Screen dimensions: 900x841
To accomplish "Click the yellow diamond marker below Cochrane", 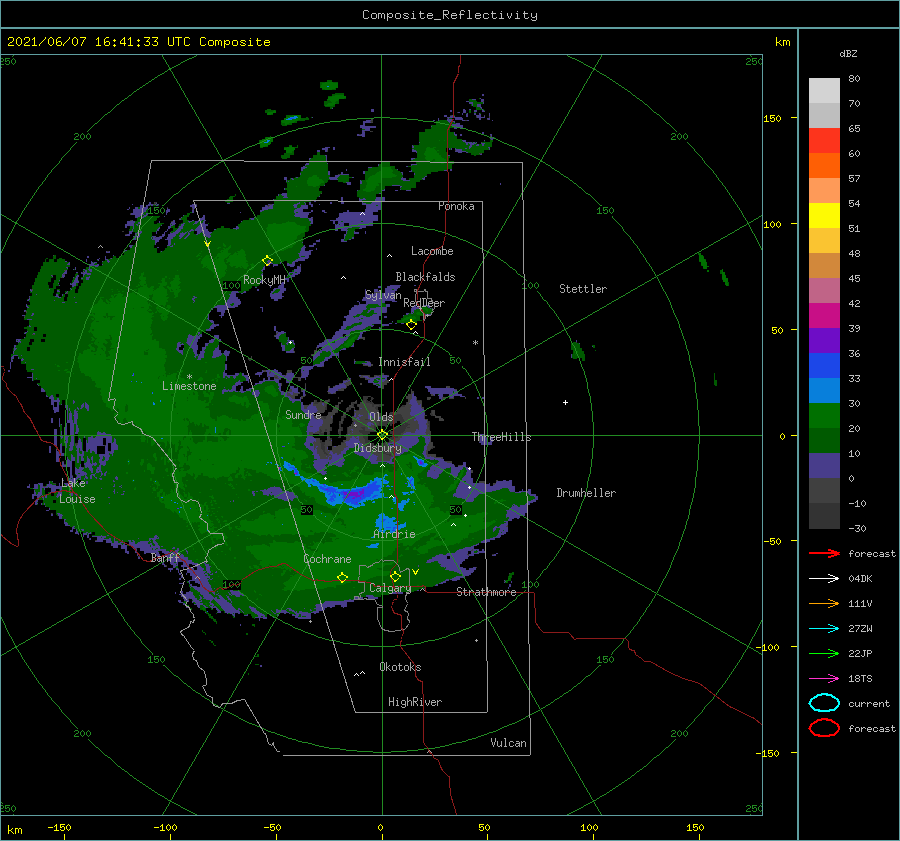I will (x=342, y=577).
